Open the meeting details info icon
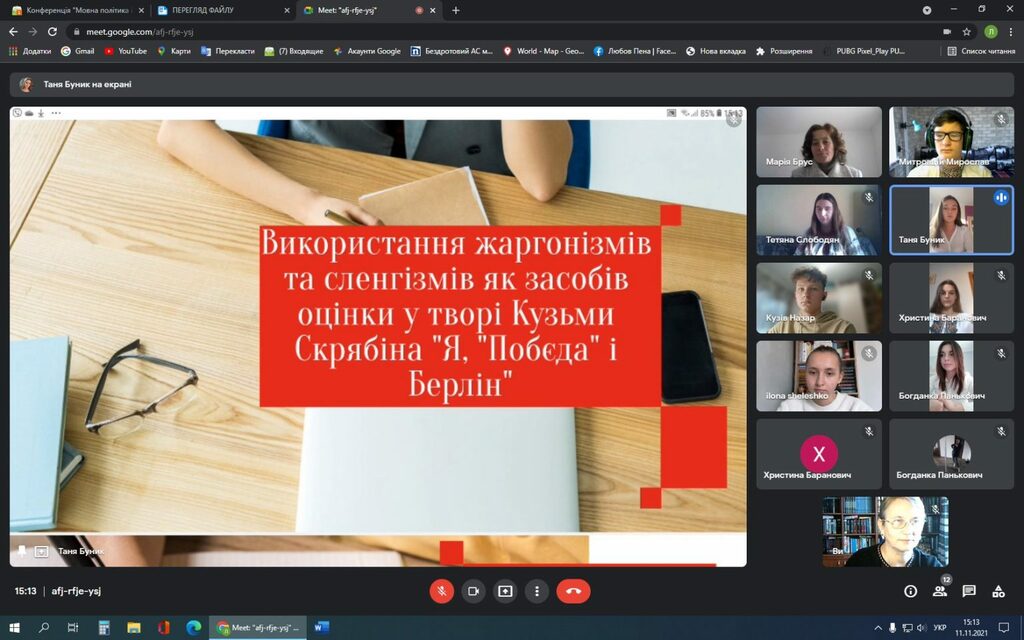 pos(910,591)
